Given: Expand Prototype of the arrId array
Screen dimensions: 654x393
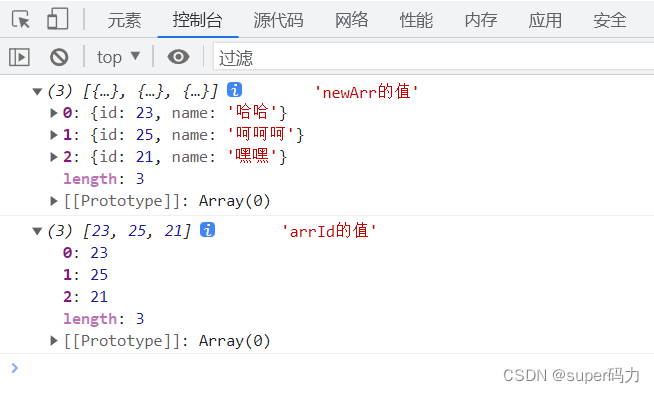Looking at the screenshot, I should click(53, 341).
